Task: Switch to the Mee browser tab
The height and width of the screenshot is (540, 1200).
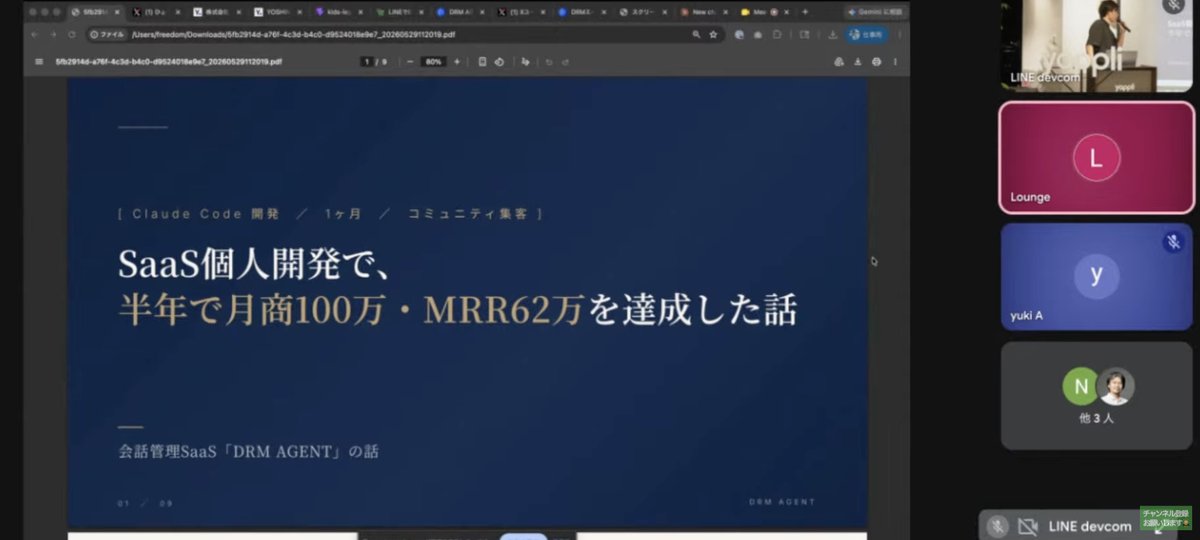Action: (x=764, y=12)
